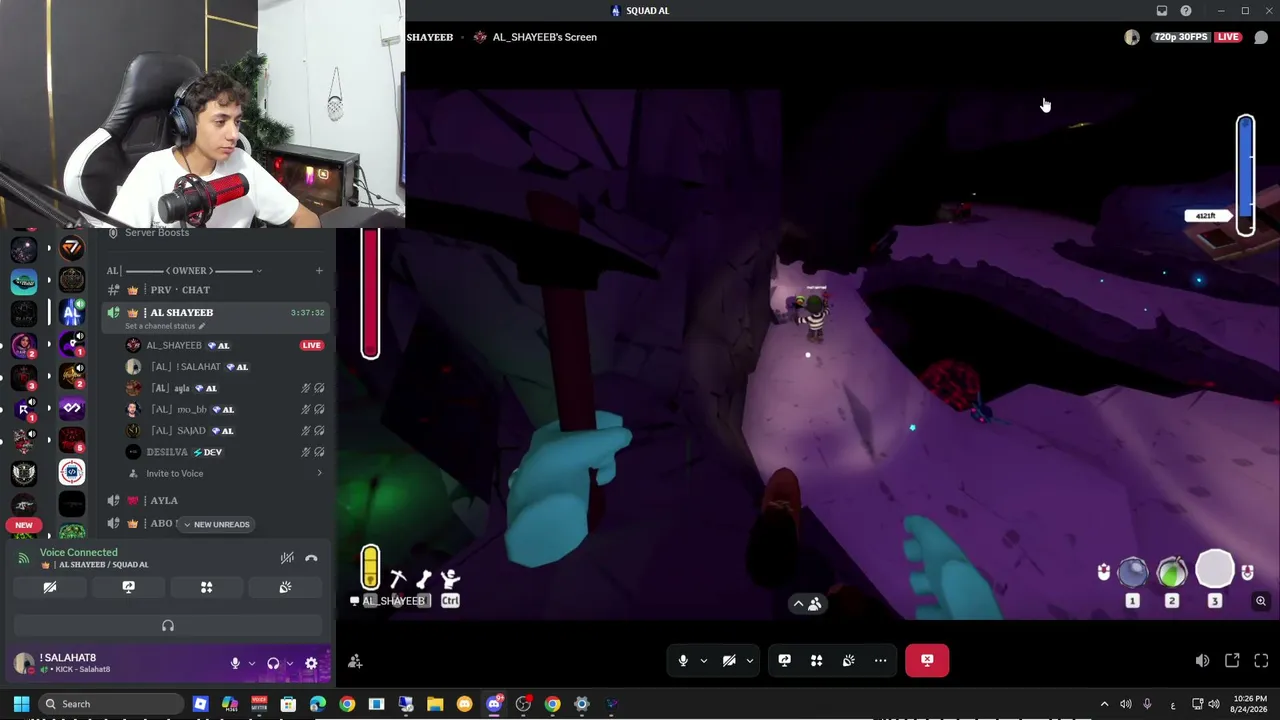
Task: Turn on camera in the voice panel
Action: click(49, 587)
